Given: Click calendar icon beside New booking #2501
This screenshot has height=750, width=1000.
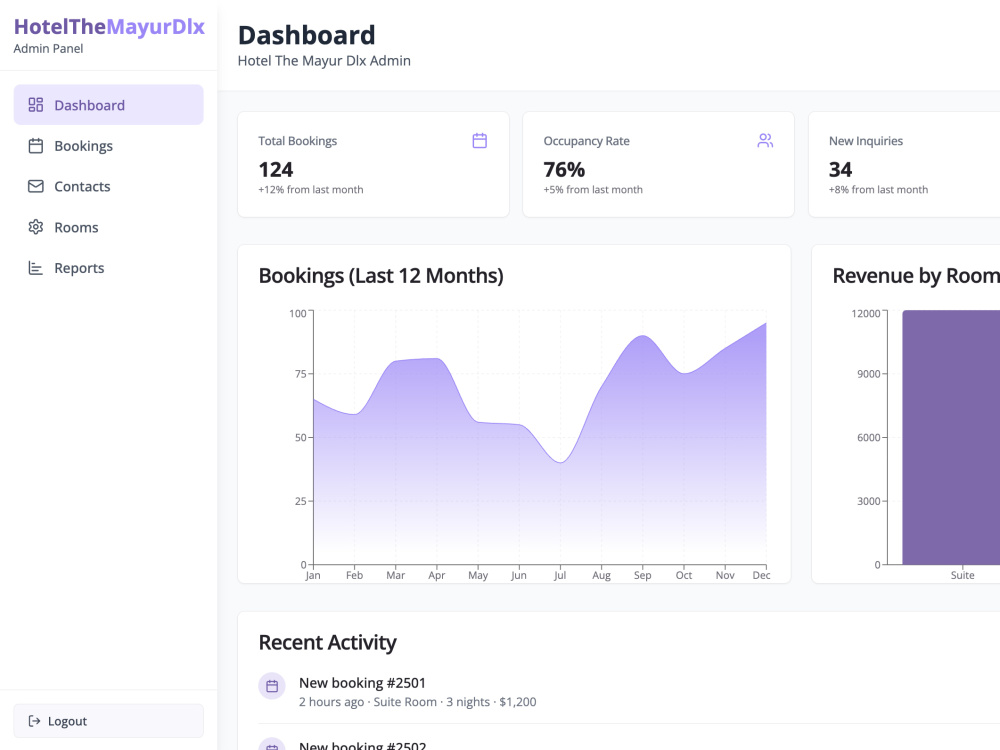Looking at the screenshot, I should click(272, 686).
